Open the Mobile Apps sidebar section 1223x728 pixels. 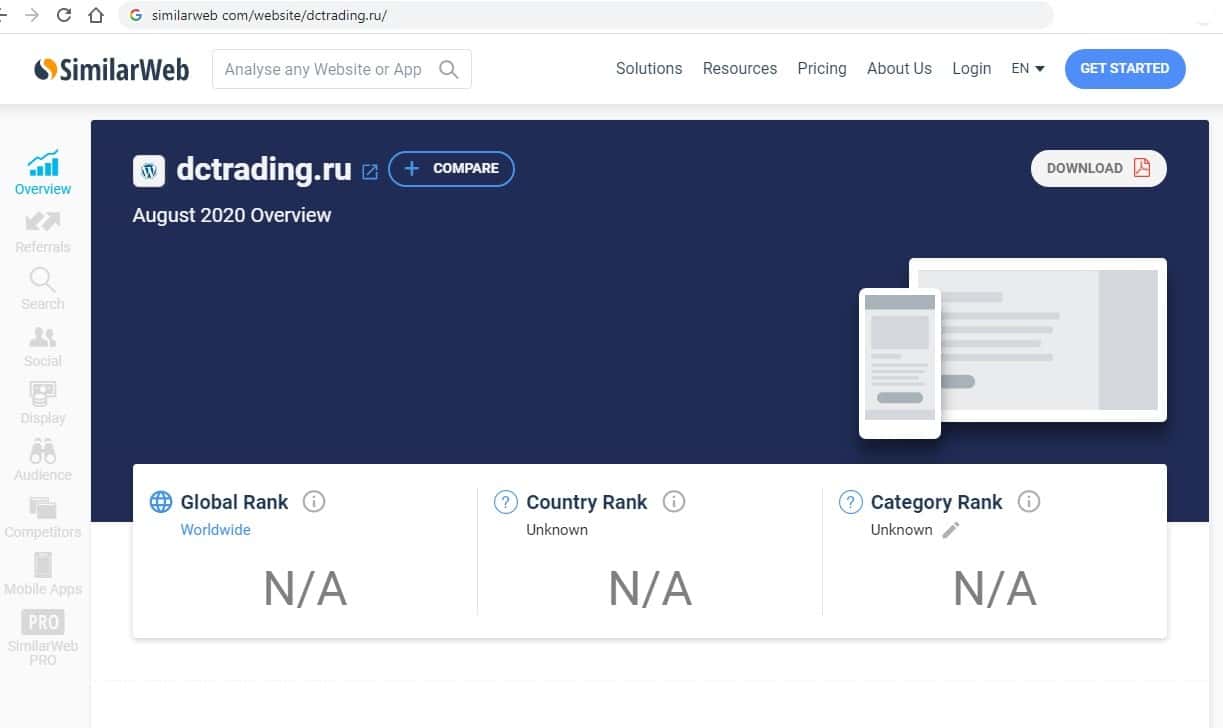pyautogui.click(x=43, y=573)
